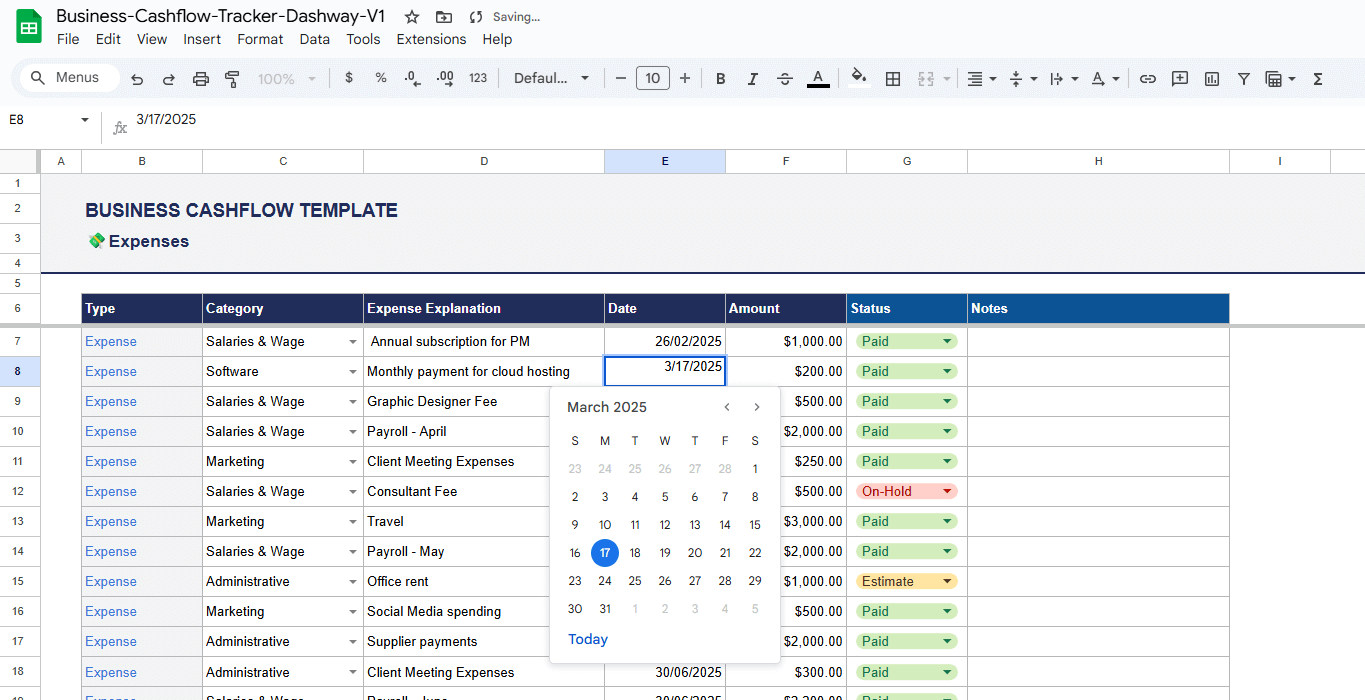Viewport: 1365px width, 700px height.
Task: Open the File menu
Action: point(68,39)
